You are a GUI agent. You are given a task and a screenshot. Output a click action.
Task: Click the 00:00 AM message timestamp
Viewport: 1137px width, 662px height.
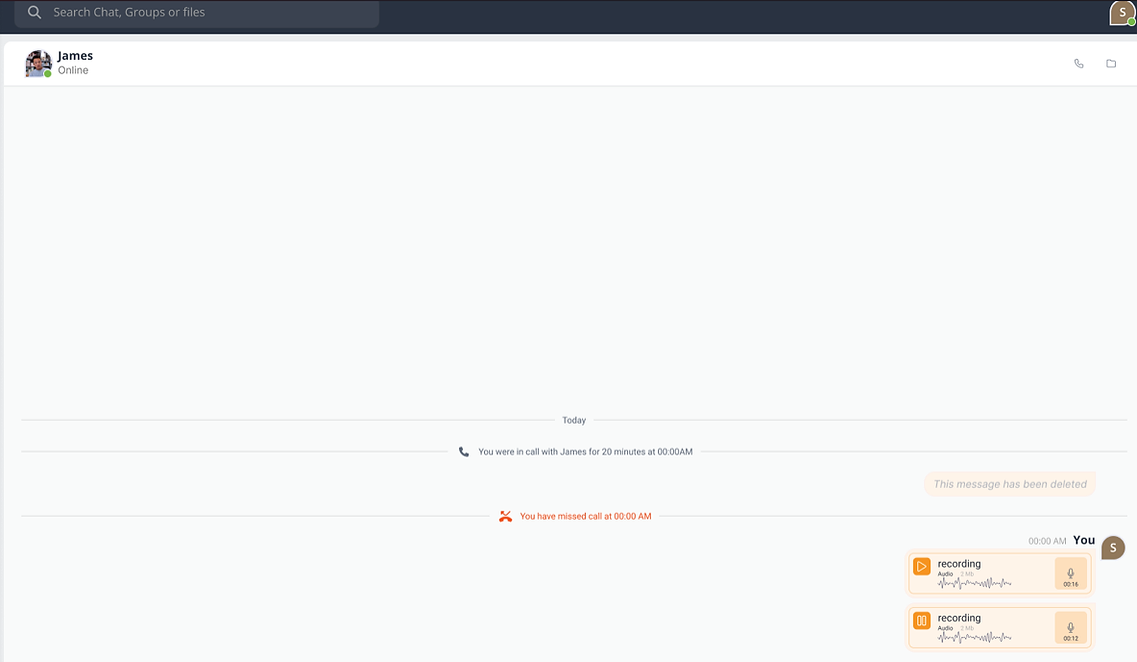click(1047, 541)
